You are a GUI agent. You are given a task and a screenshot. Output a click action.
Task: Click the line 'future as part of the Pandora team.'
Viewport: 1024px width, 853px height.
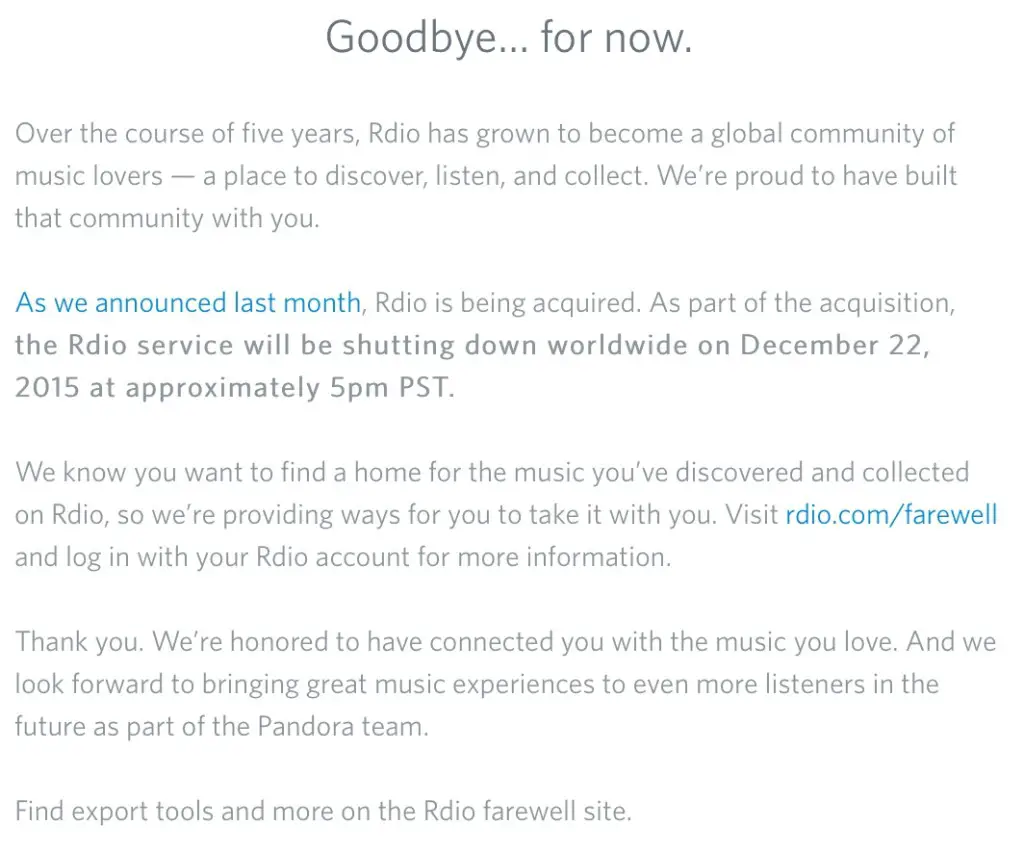(222, 726)
